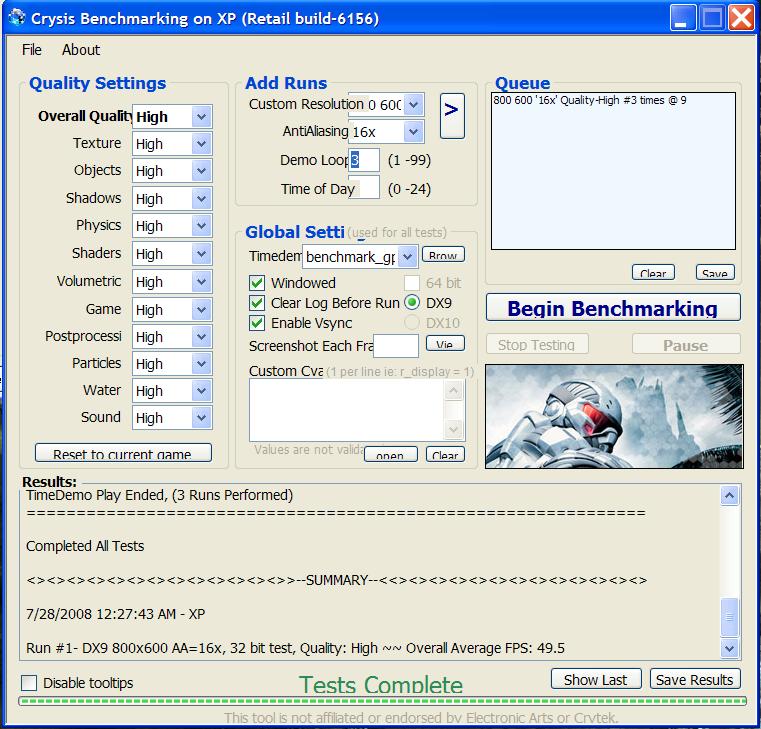Image resolution: width=761 pixels, height=729 pixels.
Task: Click Results scrollbar down arrow
Action: (729, 647)
